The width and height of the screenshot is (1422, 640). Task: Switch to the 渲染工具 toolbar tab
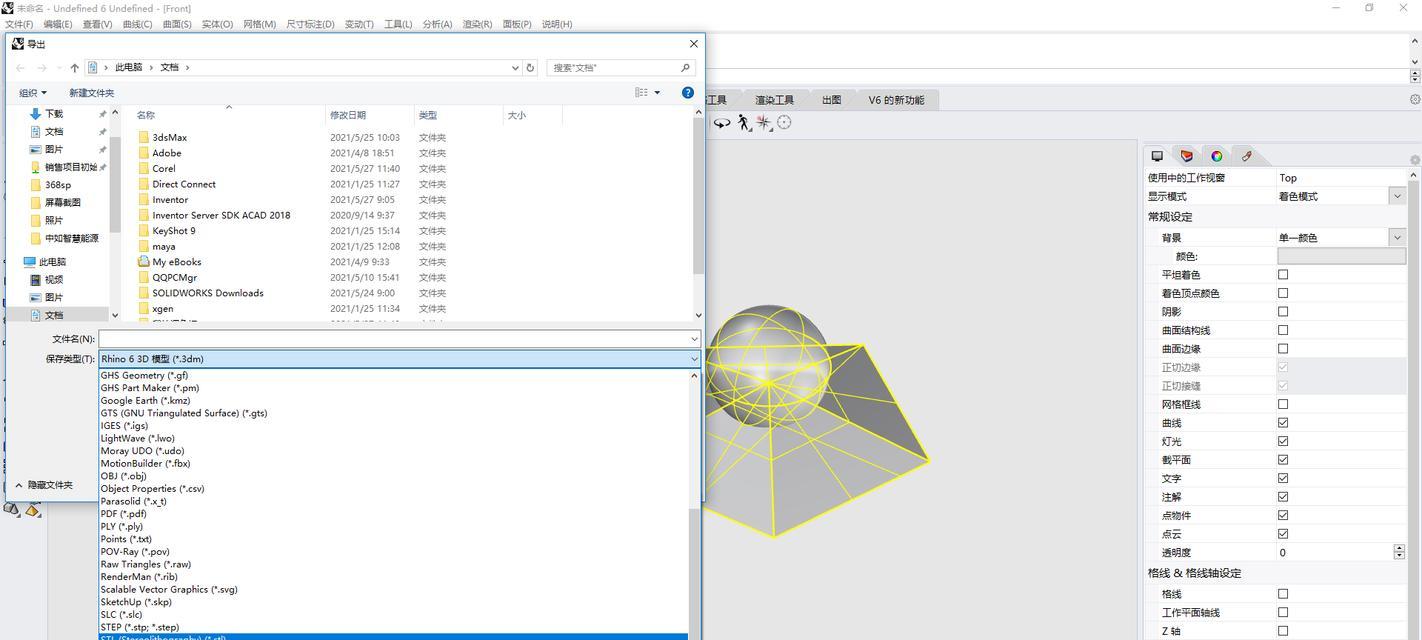tap(774, 100)
